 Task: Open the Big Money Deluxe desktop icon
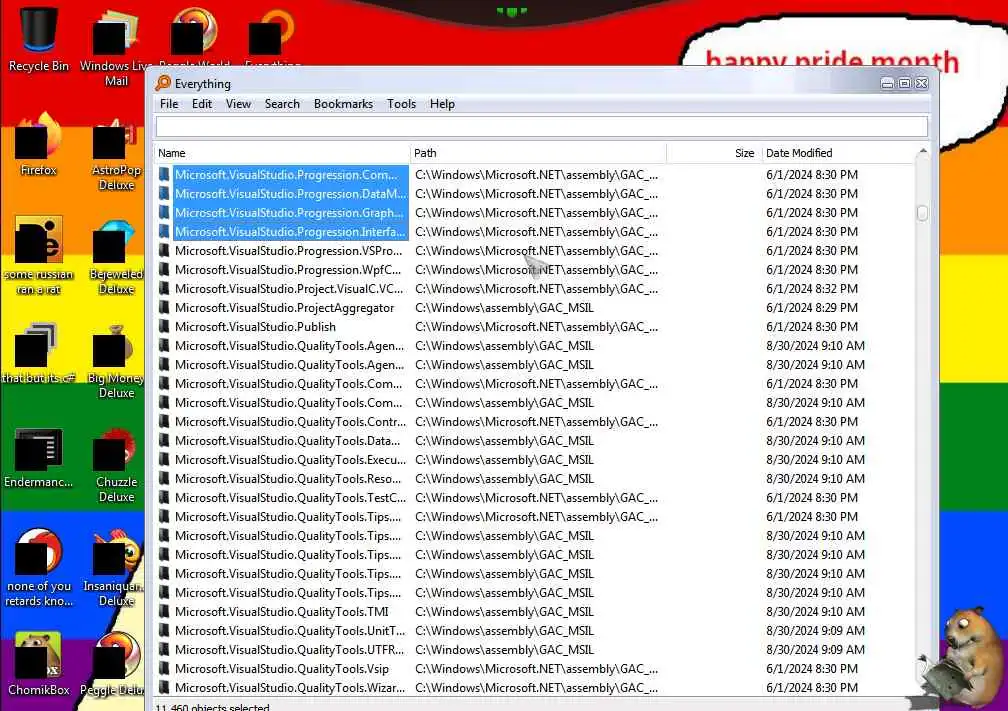pos(116,362)
